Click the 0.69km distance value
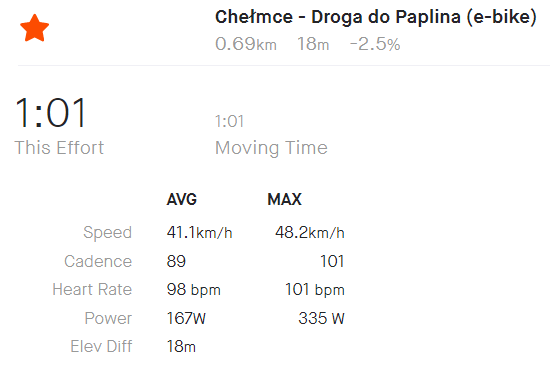The image size is (550, 371). (246, 44)
